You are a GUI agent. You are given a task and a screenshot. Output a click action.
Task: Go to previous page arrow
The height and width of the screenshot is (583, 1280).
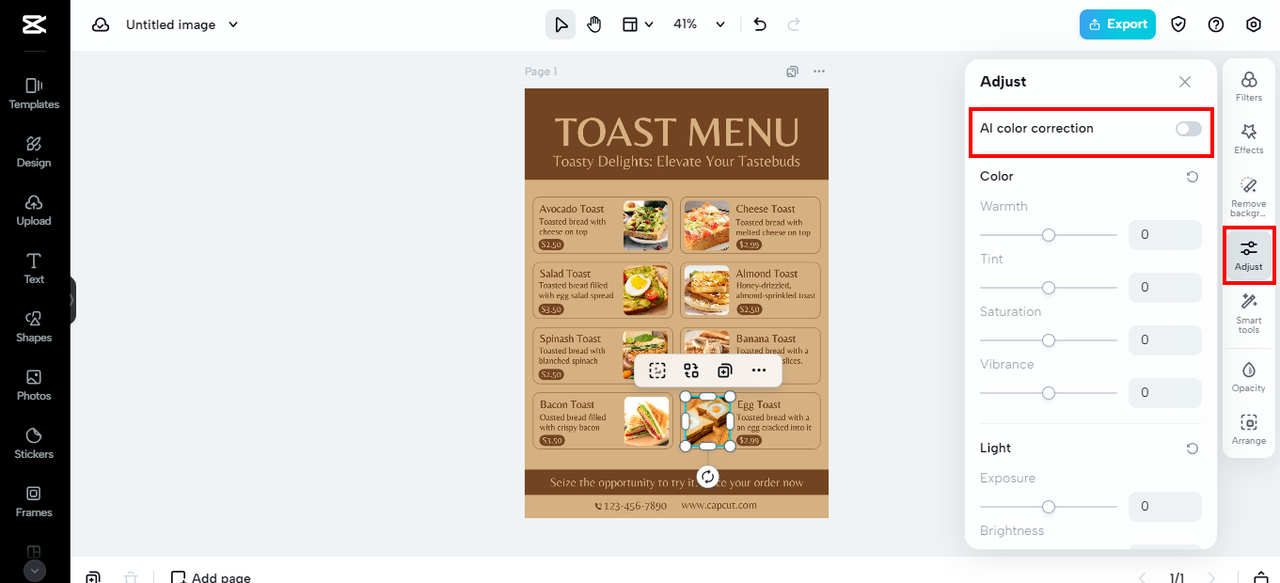click(1144, 577)
